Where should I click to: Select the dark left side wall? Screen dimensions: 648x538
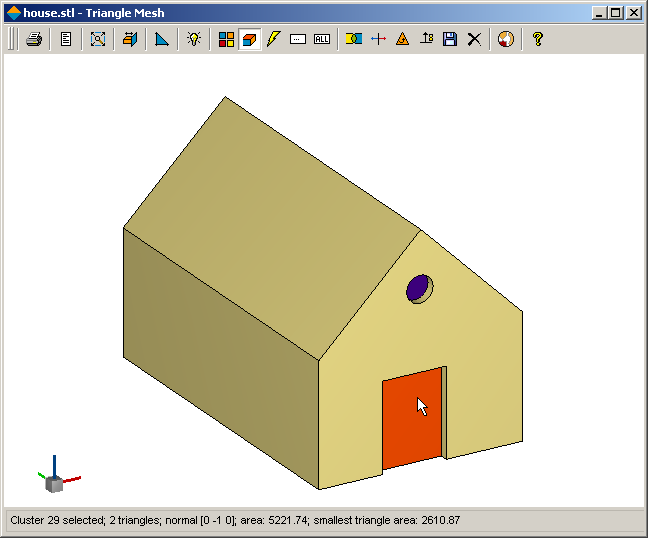coord(221,358)
